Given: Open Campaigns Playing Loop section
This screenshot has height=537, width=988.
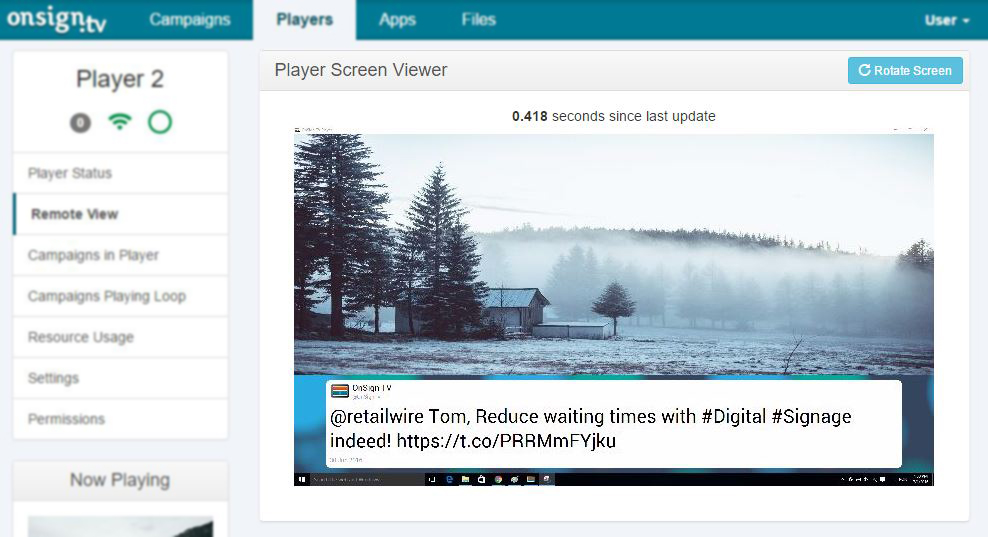Looking at the screenshot, I should (120, 296).
